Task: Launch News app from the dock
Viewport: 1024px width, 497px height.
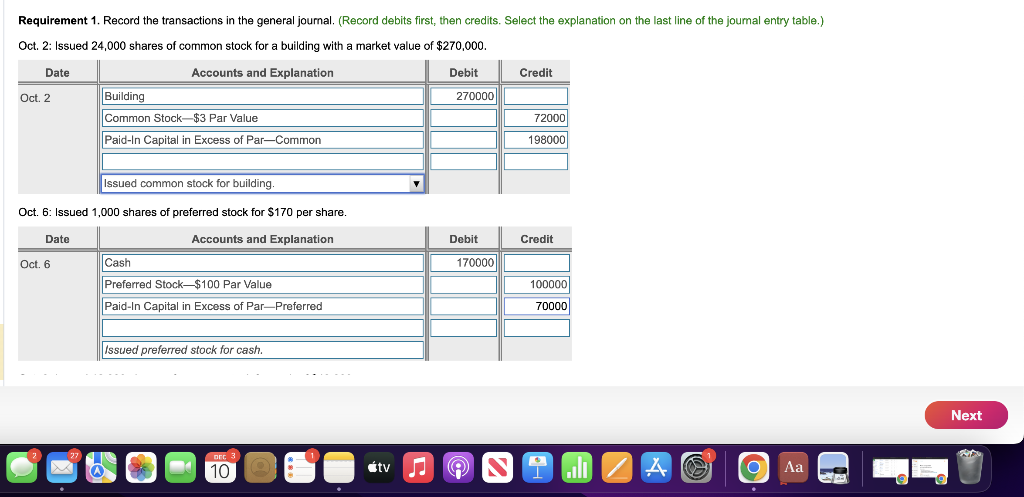Action: click(498, 468)
